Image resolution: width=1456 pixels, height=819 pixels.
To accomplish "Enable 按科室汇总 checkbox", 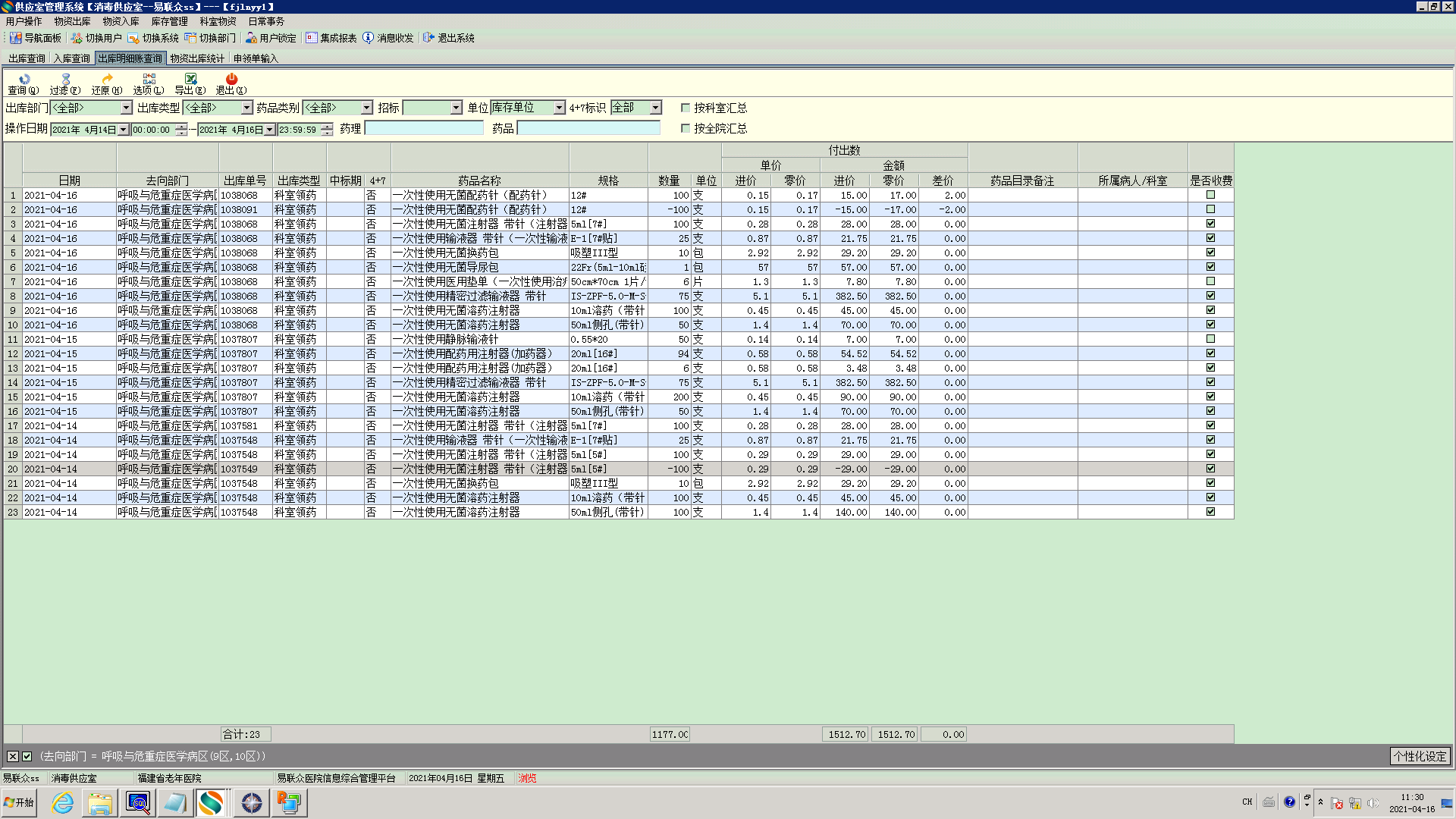I will [686, 108].
